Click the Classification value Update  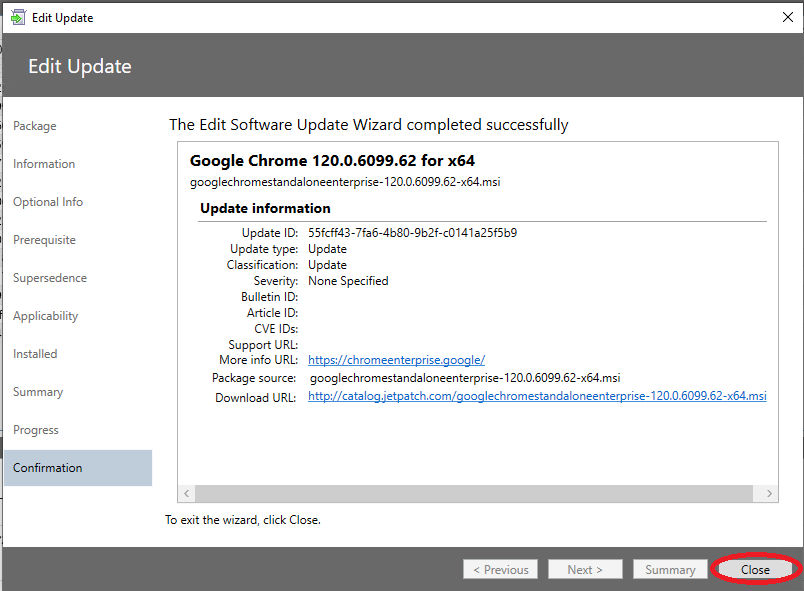click(327, 265)
